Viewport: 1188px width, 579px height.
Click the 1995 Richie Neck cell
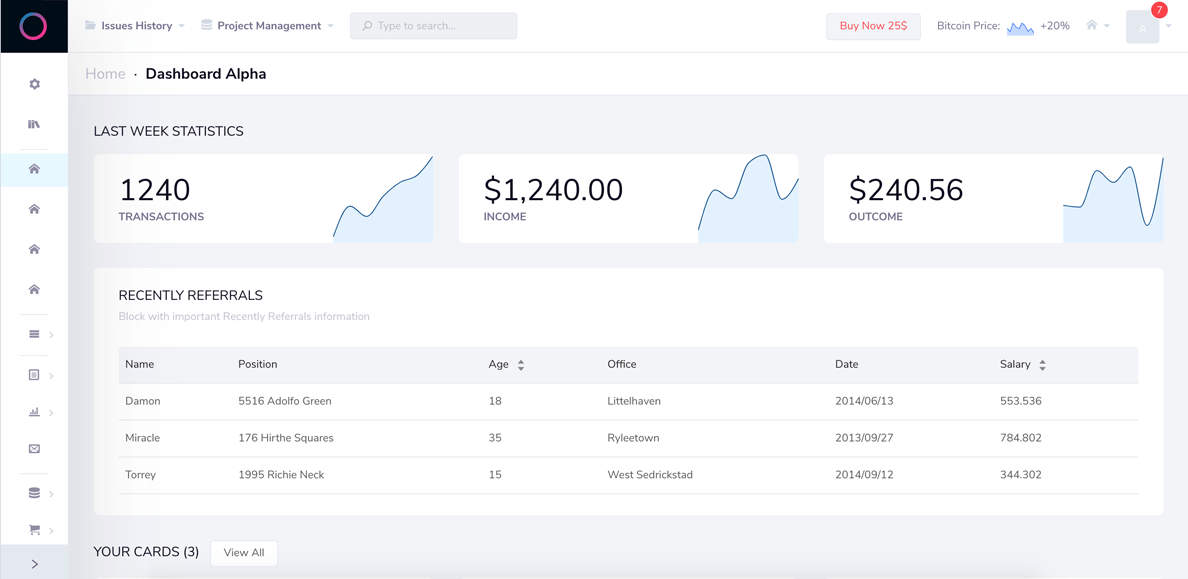(281, 474)
